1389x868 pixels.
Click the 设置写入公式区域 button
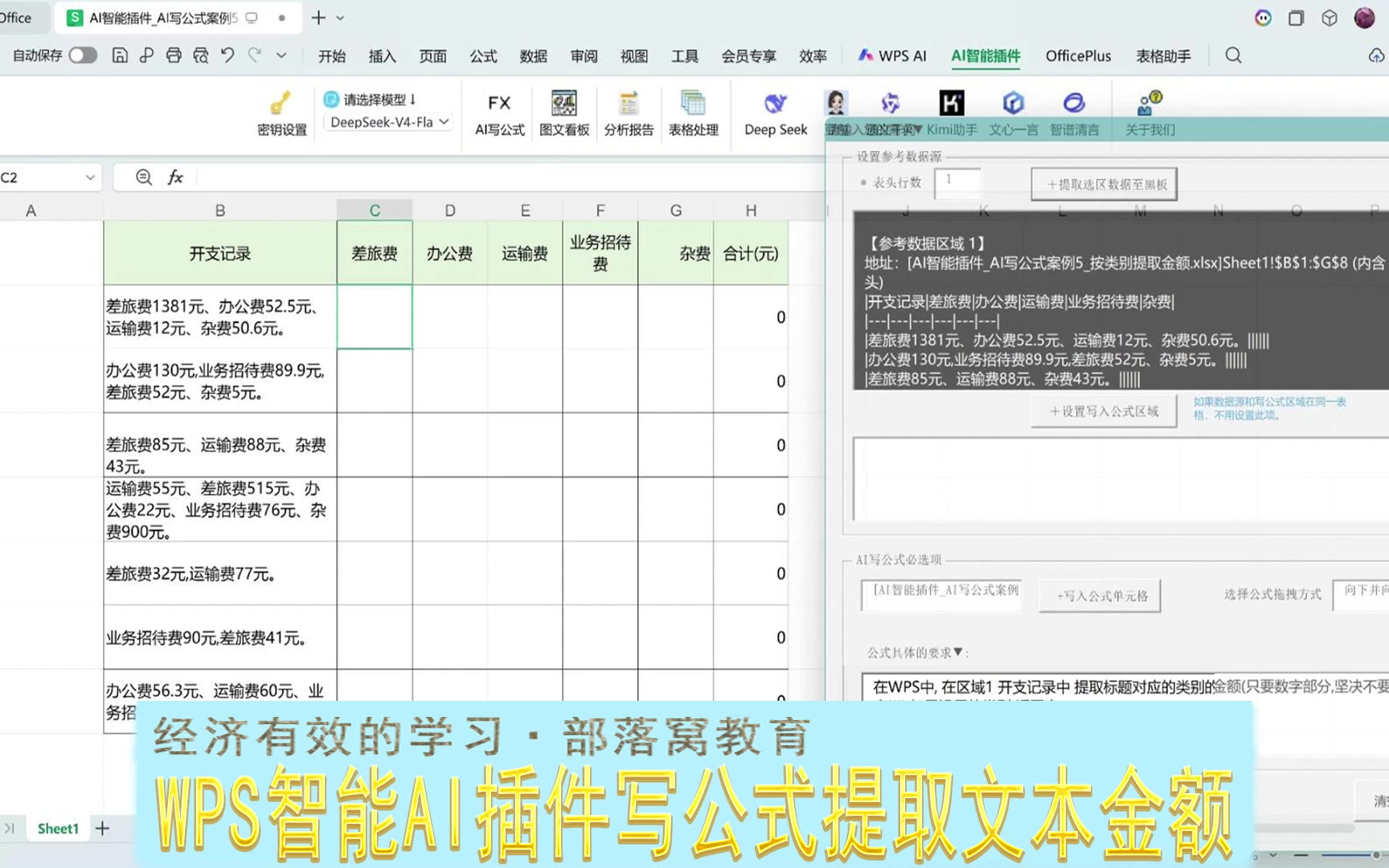1104,411
